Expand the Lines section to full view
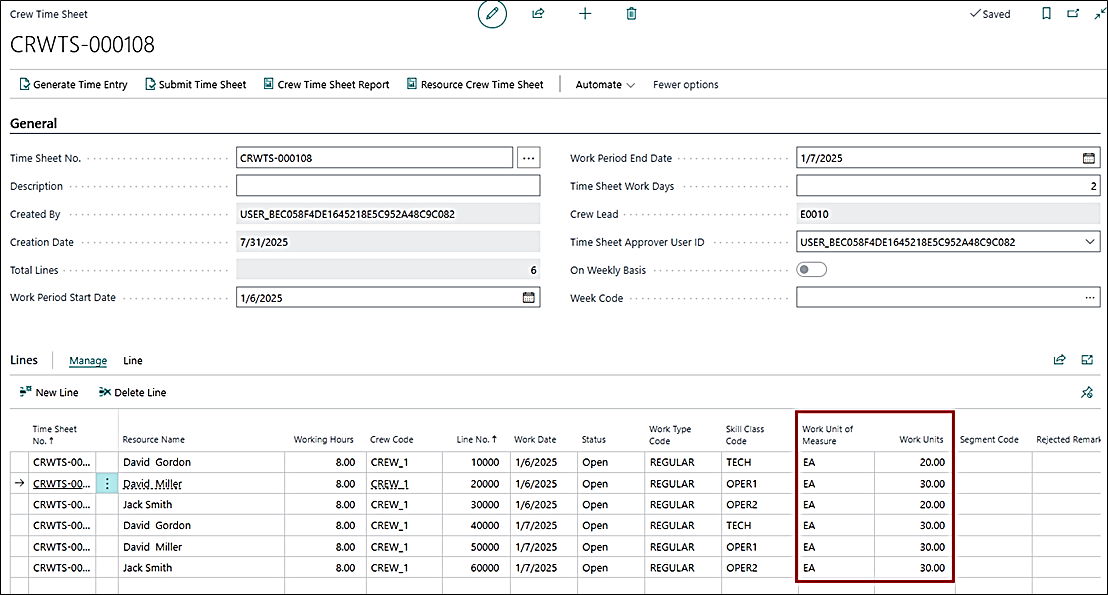The height and width of the screenshot is (595, 1108). [1088, 360]
